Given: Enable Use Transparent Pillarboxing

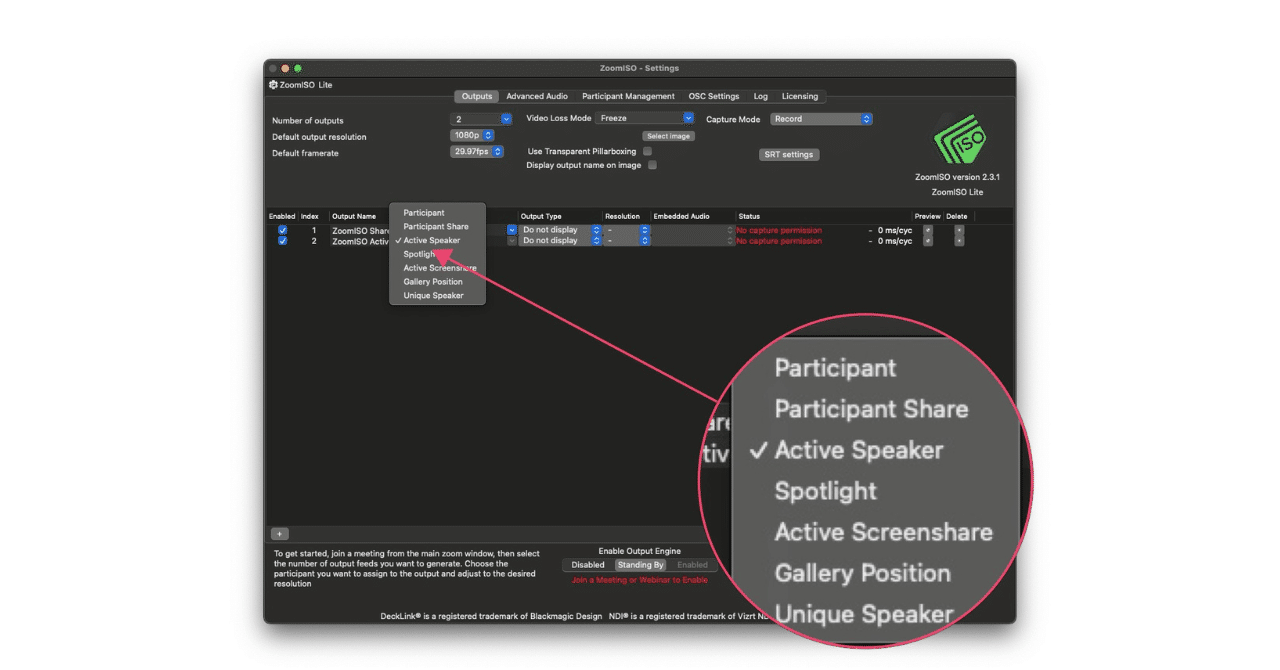Looking at the screenshot, I should 649,151.
